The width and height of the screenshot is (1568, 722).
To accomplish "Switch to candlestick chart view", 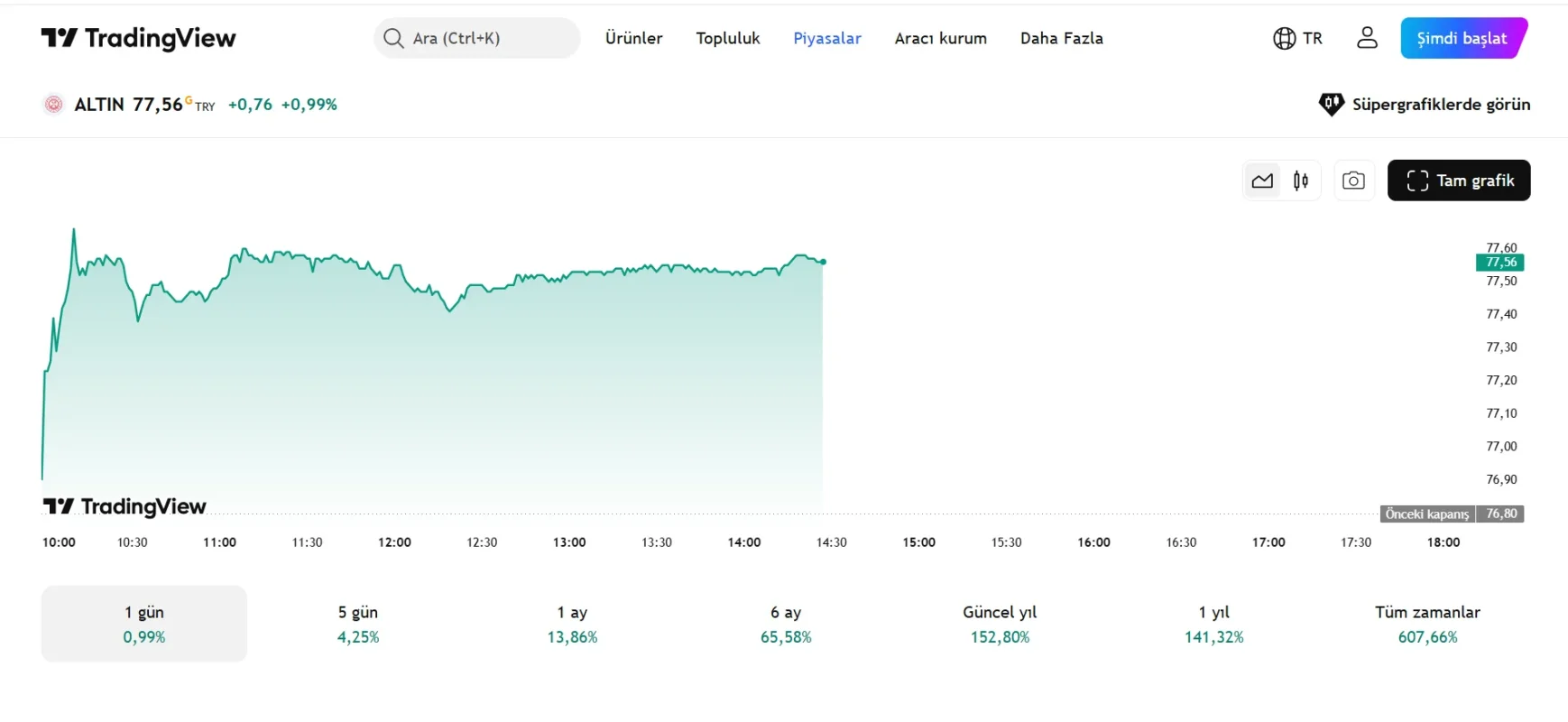I will point(1301,180).
